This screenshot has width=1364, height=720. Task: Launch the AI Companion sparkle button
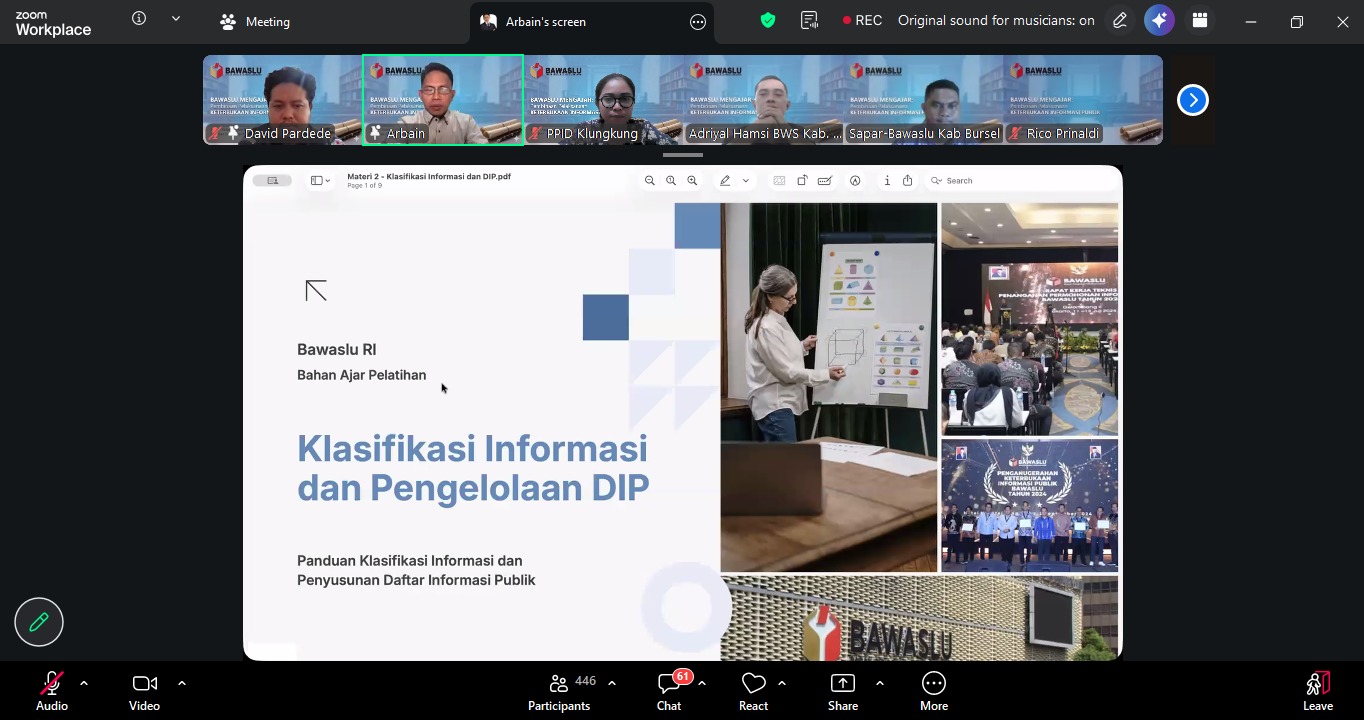pos(1159,20)
